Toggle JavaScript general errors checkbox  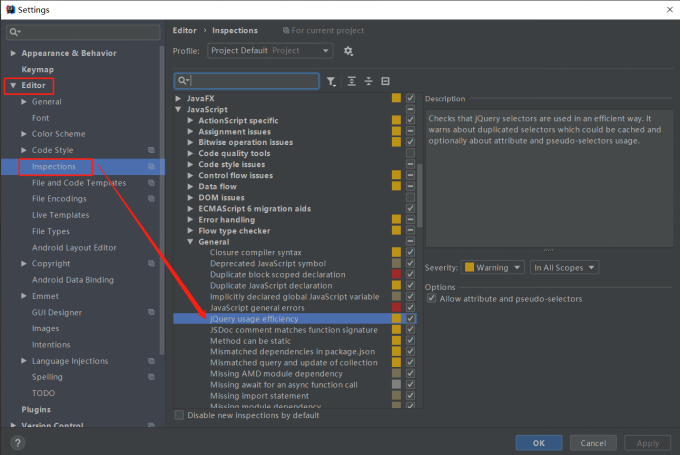pyautogui.click(x=410, y=307)
